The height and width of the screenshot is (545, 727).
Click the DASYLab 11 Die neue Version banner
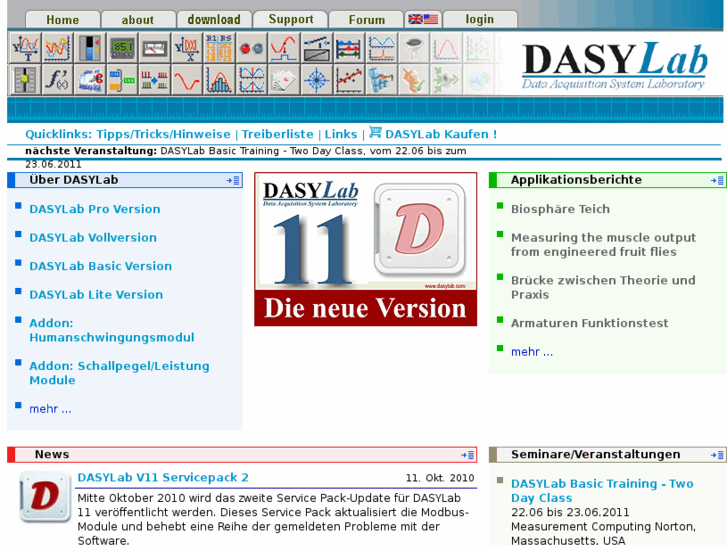click(365, 249)
